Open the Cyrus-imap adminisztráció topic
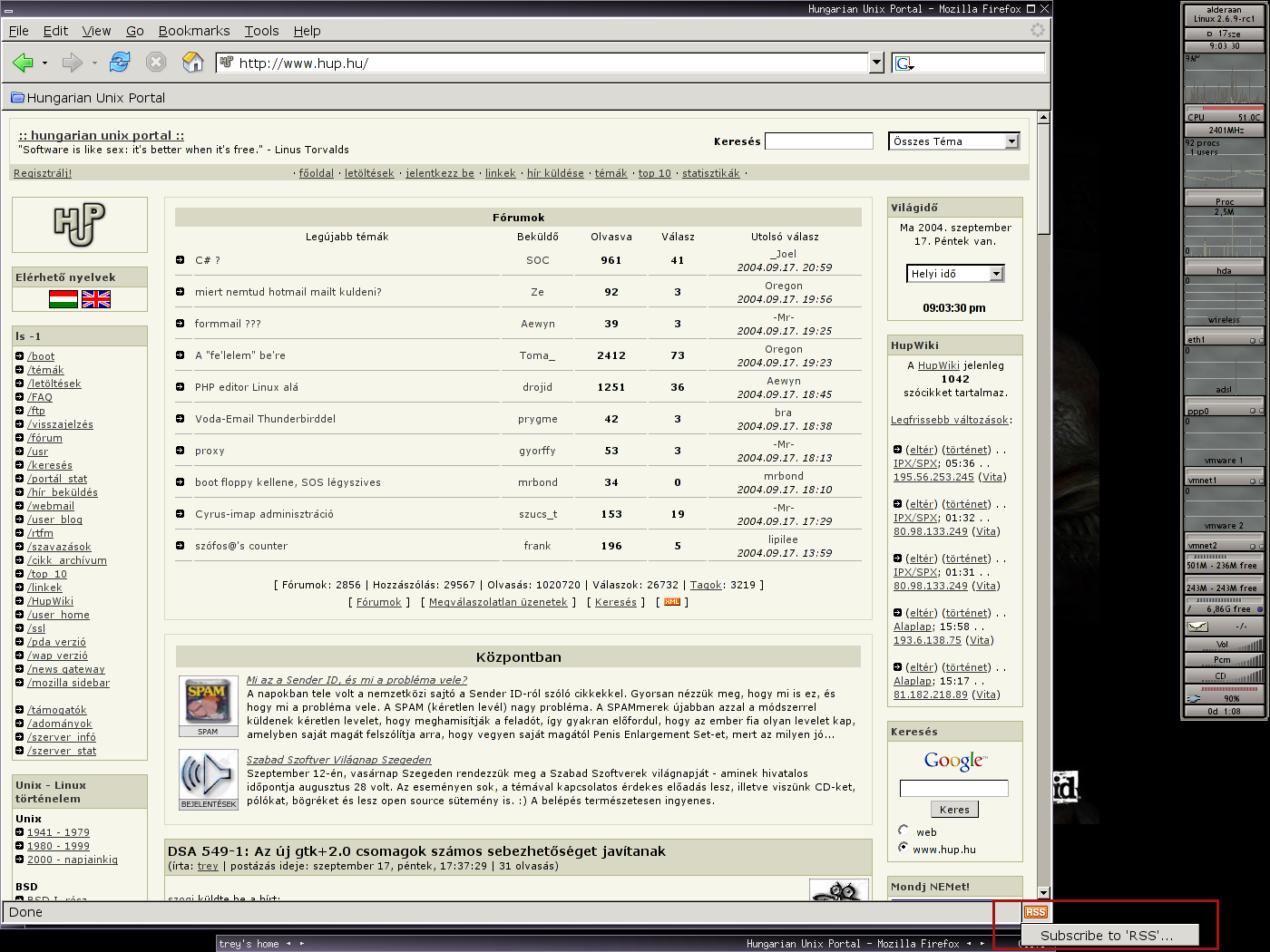1270x952 pixels. coord(264,514)
